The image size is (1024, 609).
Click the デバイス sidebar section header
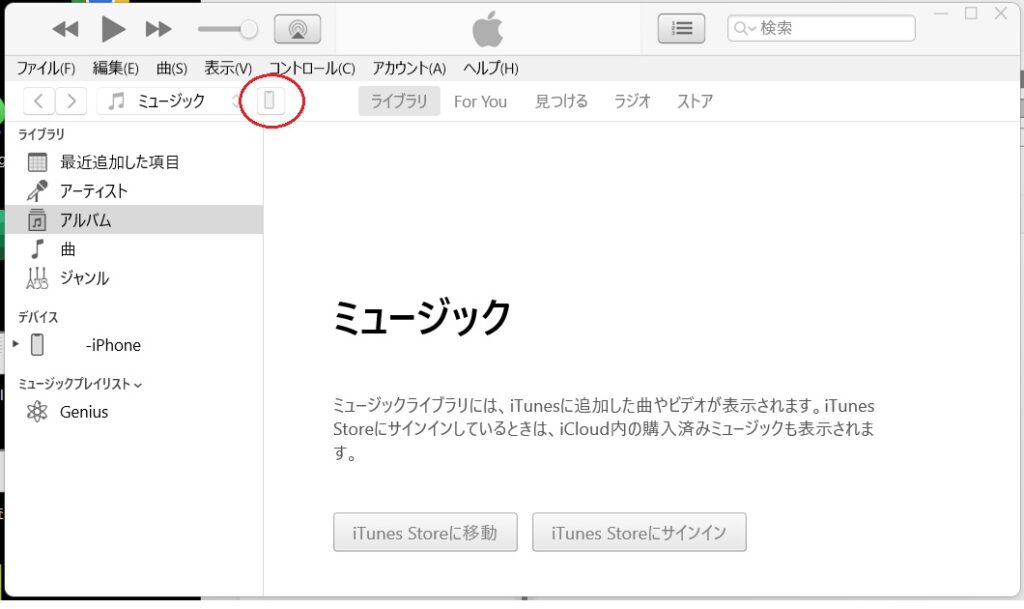[x=38, y=317]
